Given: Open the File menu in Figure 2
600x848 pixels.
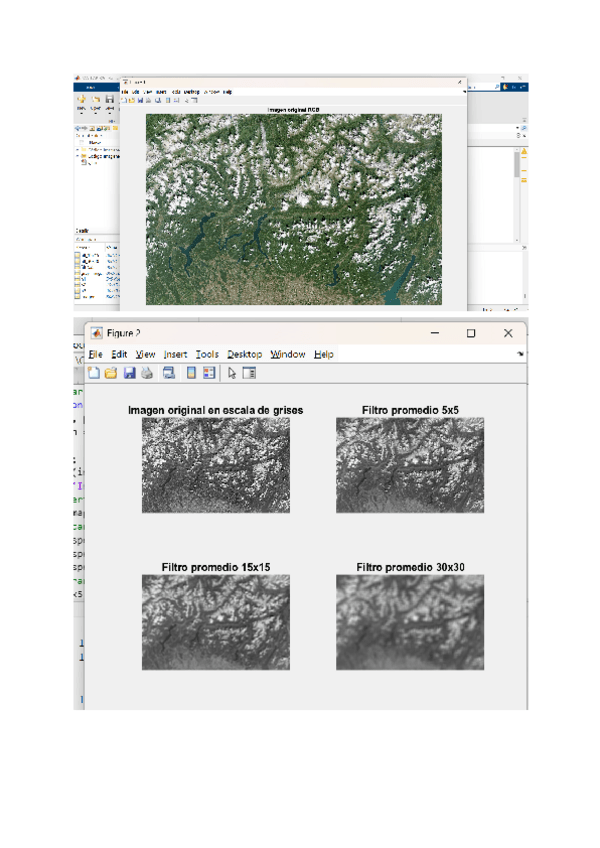Looking at the screenshot, I should click(95, 354).
